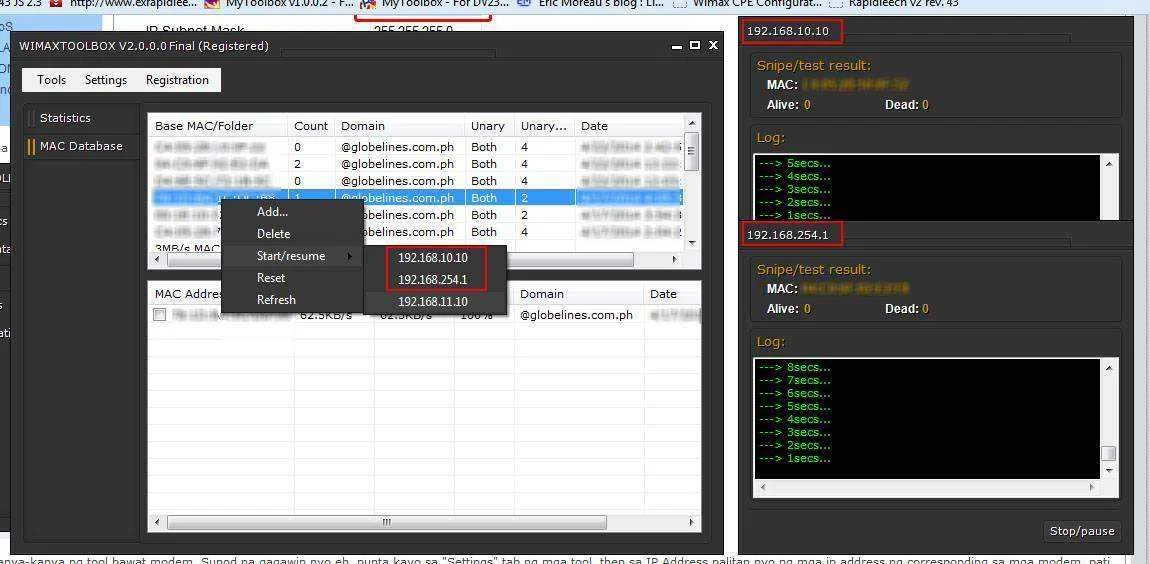Choose Reset in the context menu
The image size is (1150, 564).
[271, 278]
